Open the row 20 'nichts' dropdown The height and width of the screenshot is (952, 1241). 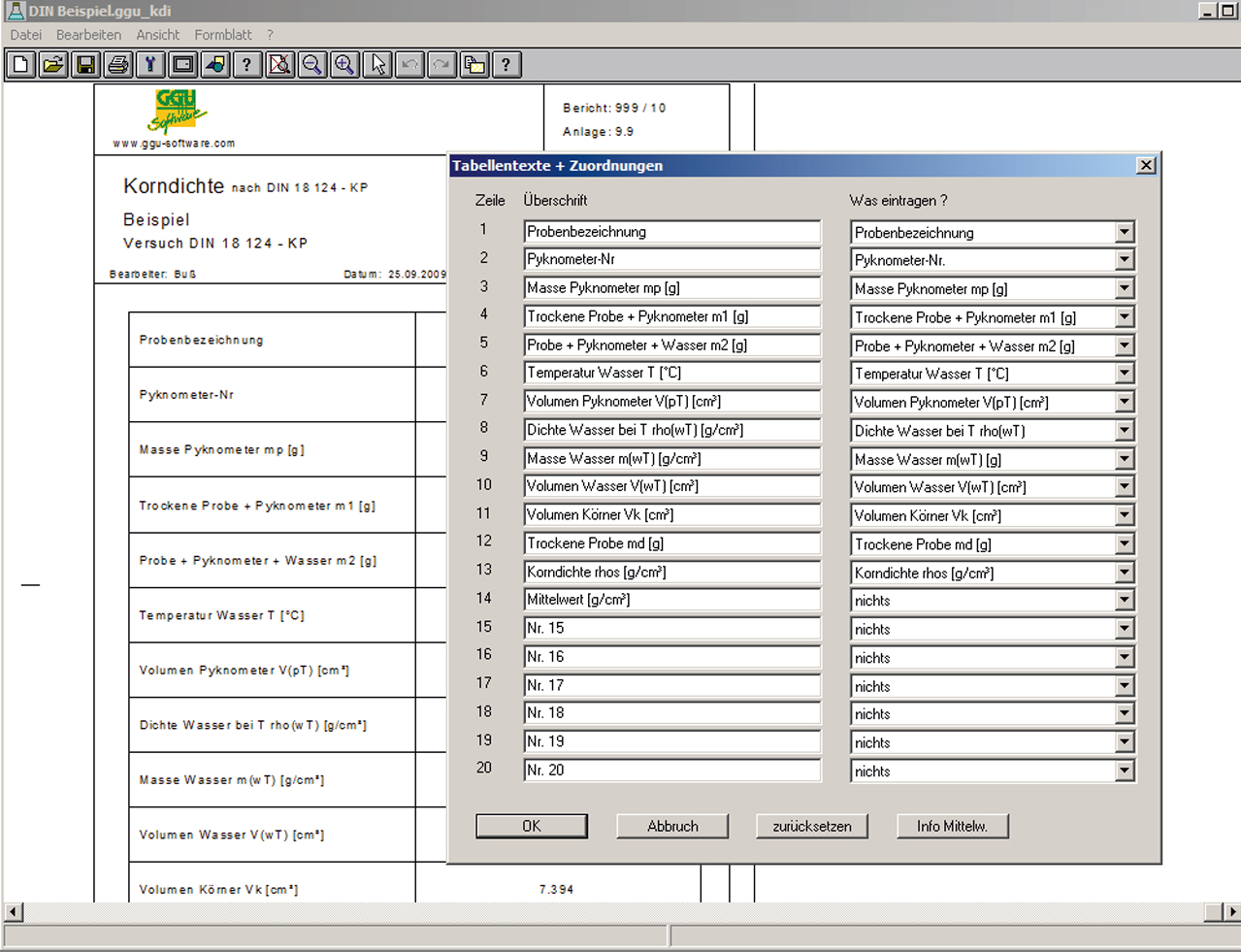point(1125,771)
